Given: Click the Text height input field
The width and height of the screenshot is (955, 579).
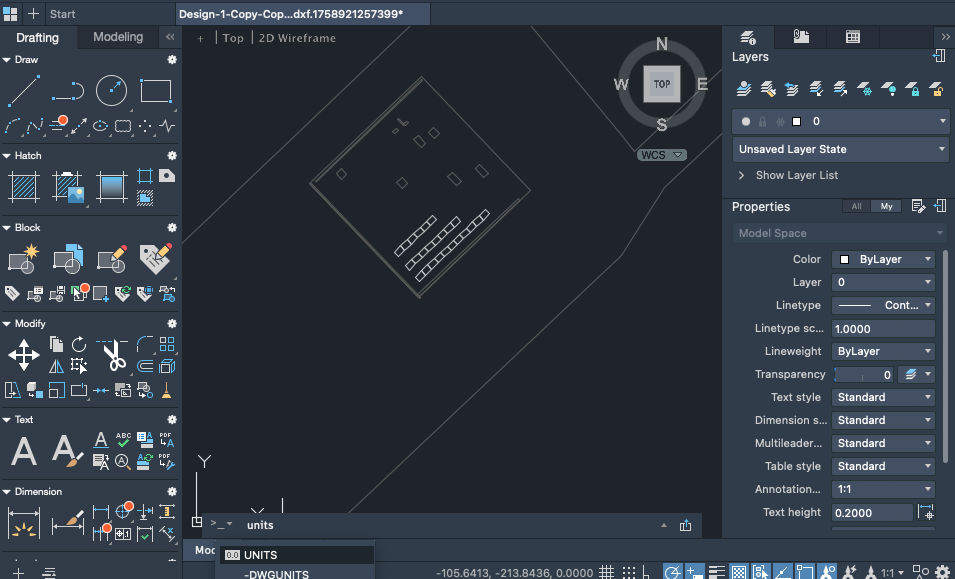Looking at the screenshot, I should click(x=872, y=512).
